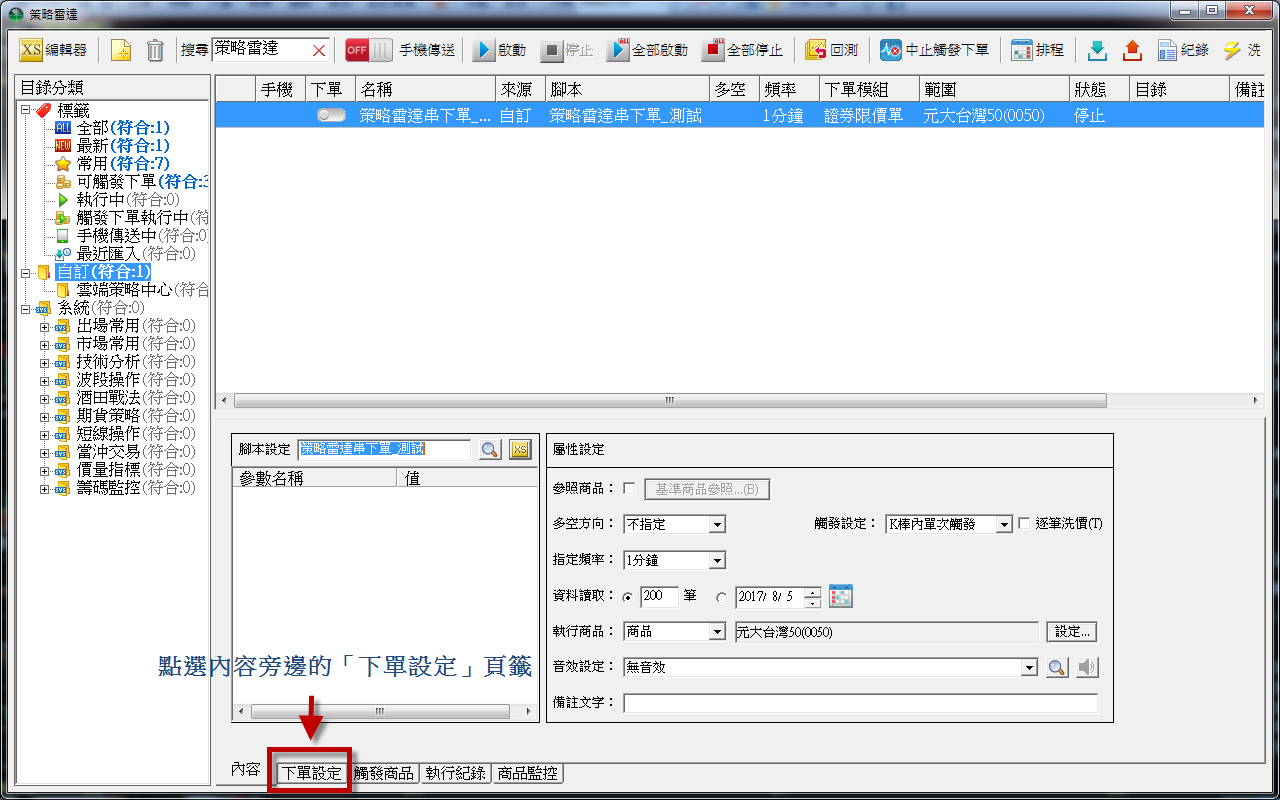Sort the list by the 狀態 column header
Viewport: 1280px width, 800px height.
coord(1099,90)
